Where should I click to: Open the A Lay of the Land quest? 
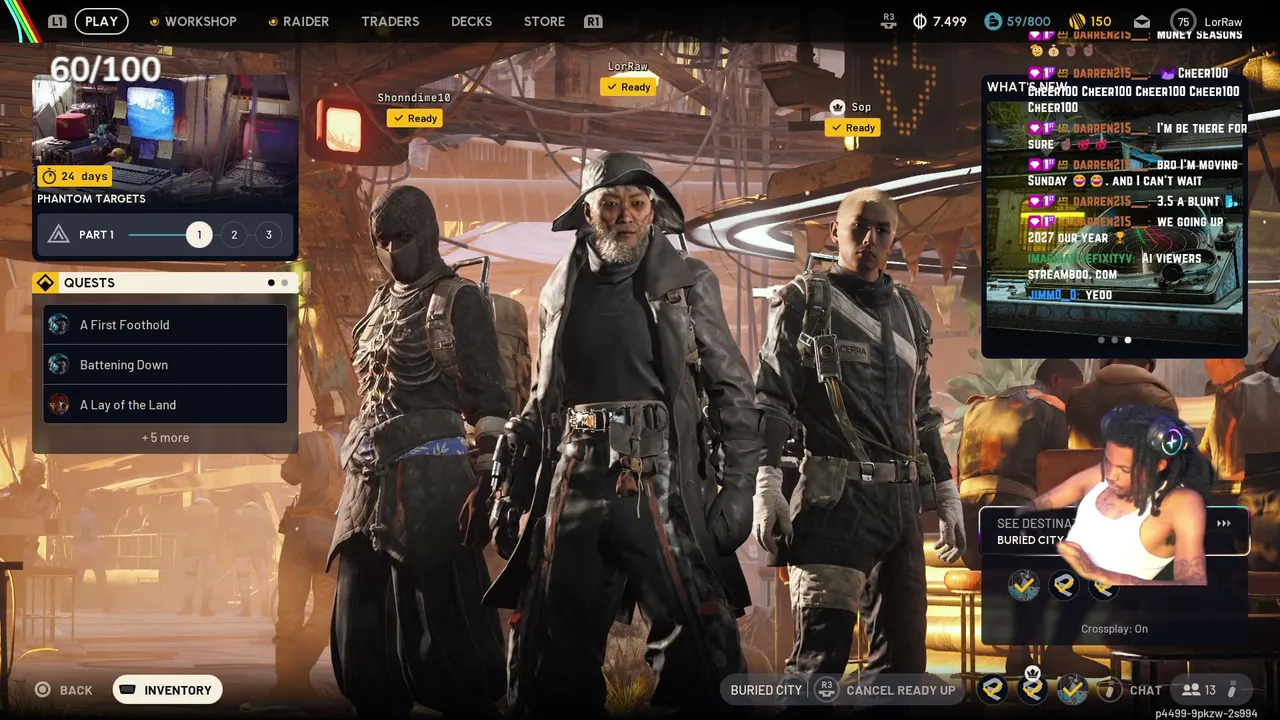(165, 405)
